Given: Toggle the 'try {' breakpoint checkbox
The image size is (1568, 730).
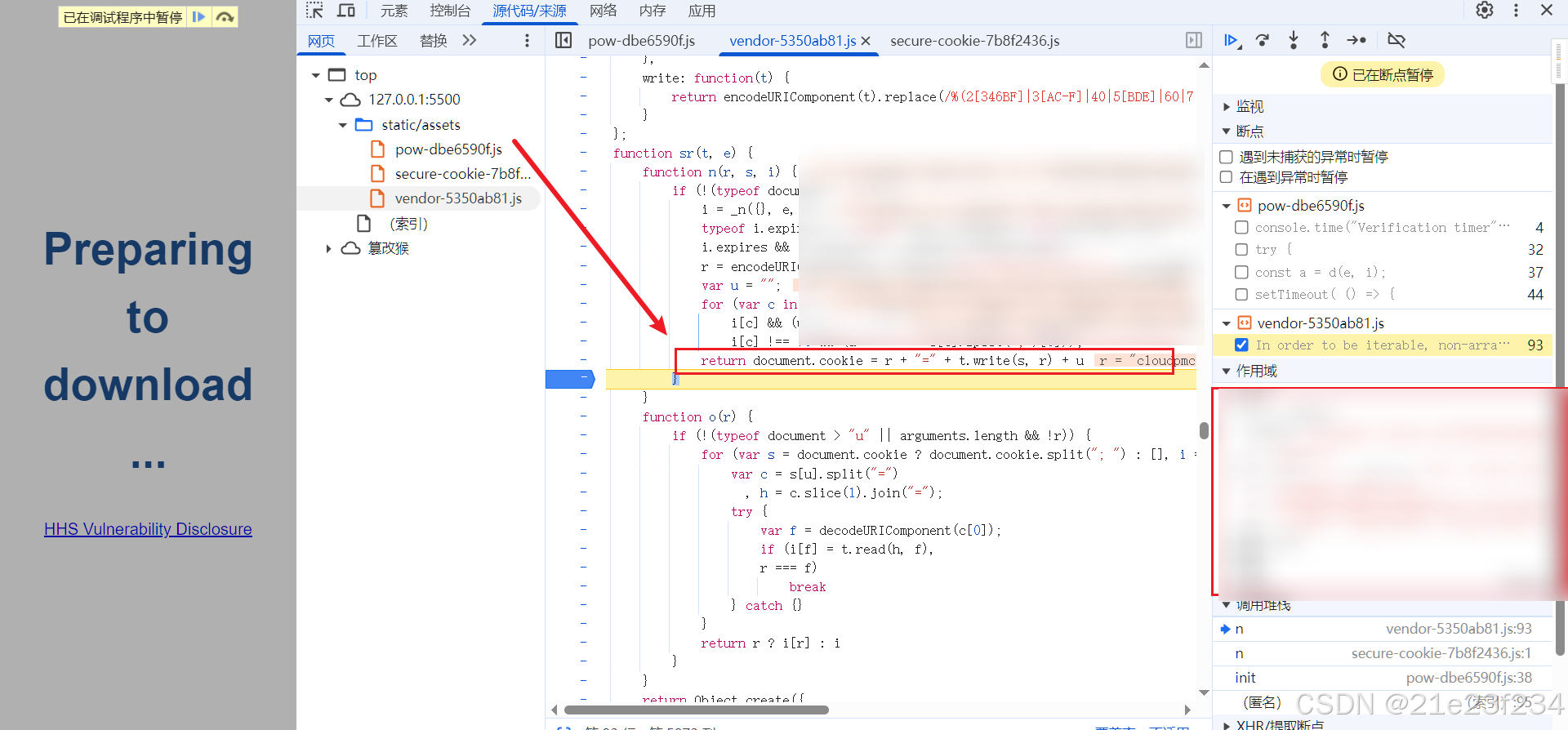Looking at the screenshot, I should [x=1241, y=250].
